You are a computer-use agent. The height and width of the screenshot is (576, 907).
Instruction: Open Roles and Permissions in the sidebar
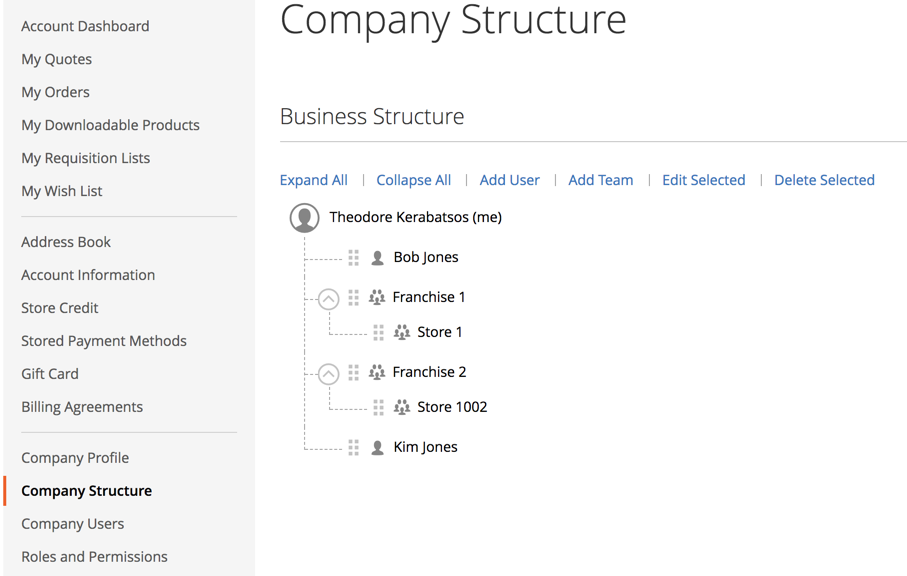[x=94, y=557]
